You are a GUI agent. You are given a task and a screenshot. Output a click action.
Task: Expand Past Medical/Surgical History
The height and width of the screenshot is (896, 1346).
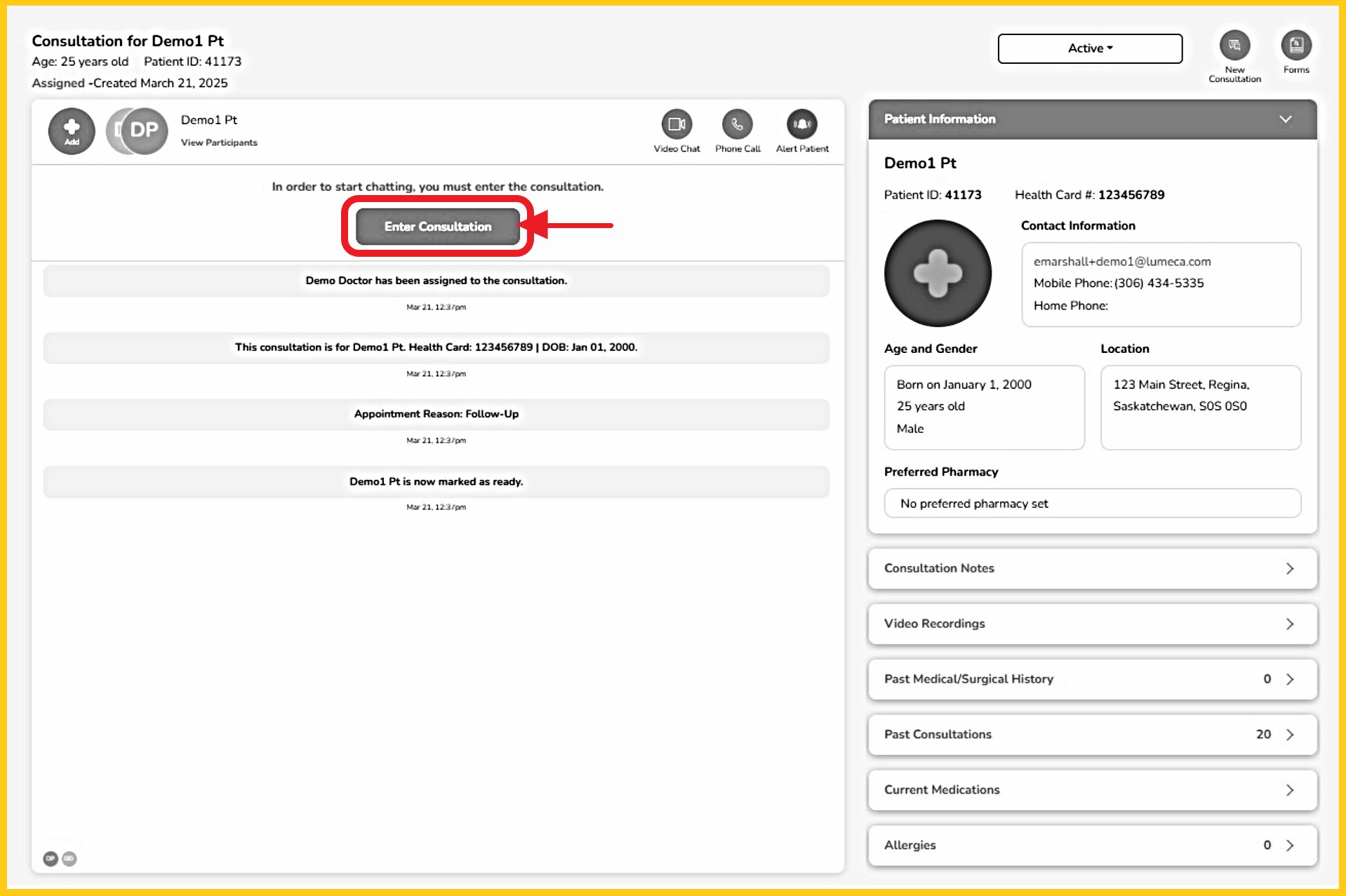(1092, 679)
